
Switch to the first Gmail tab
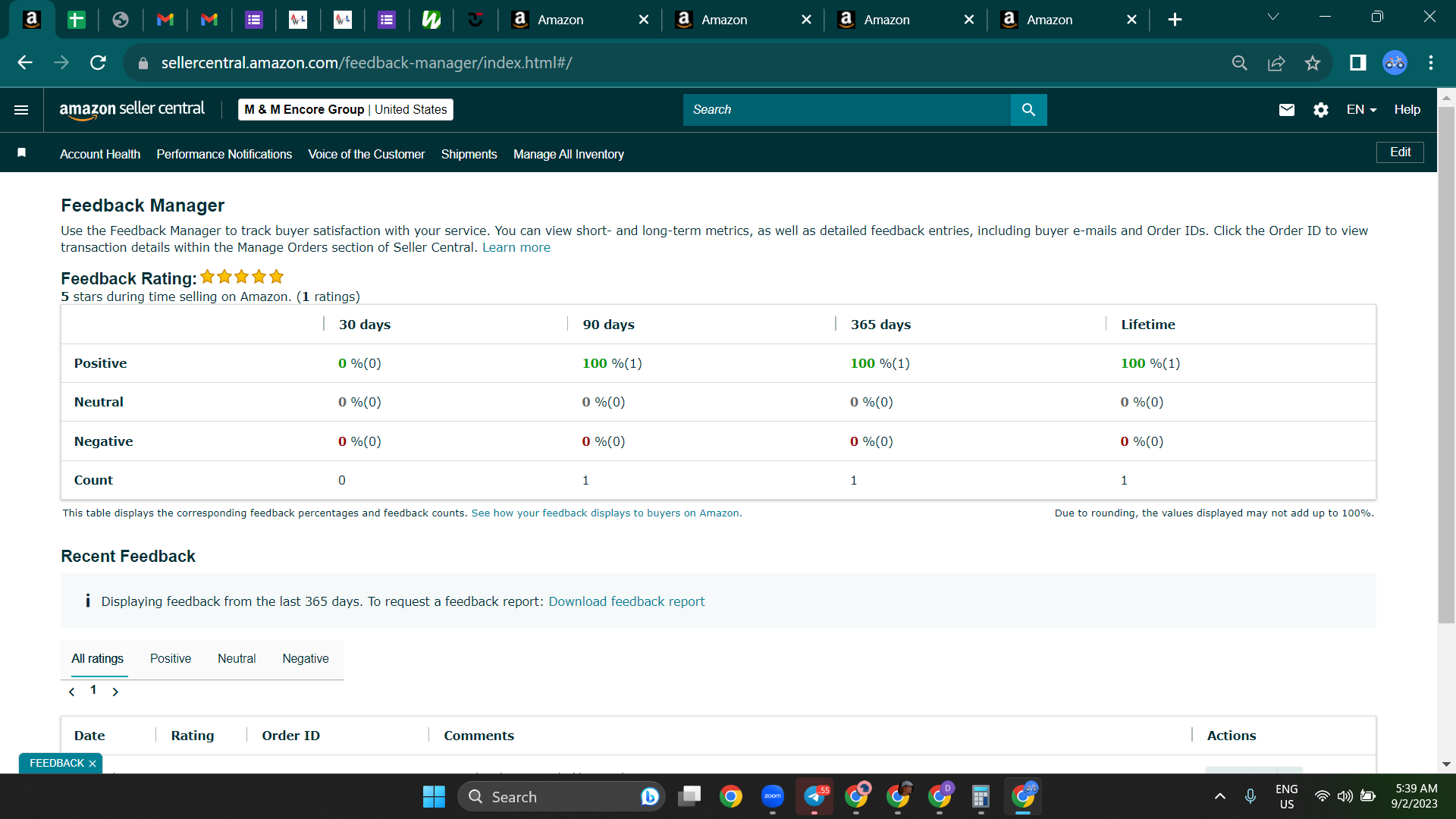click(x=165, y=20)
